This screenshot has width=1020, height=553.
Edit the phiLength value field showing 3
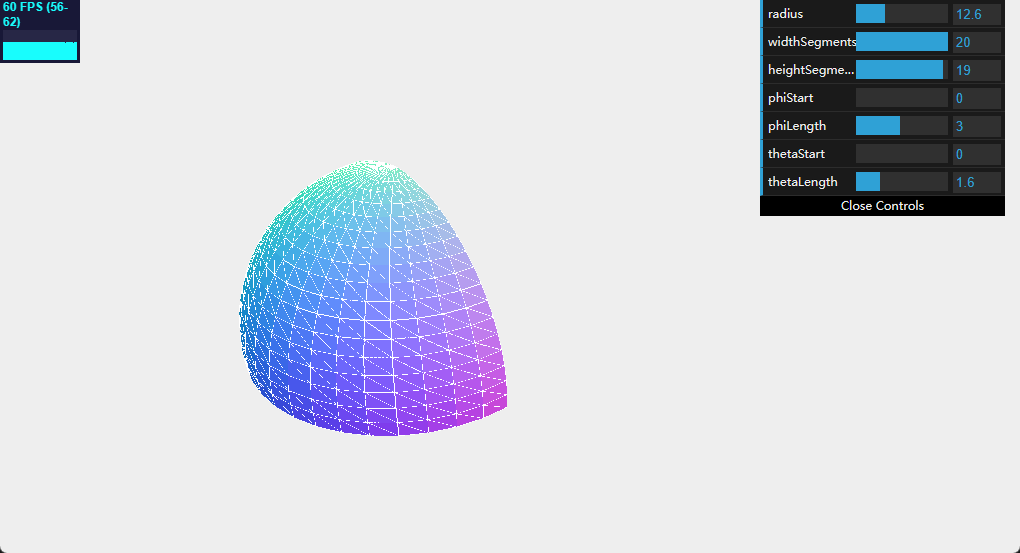pyautogui.click(x=976, y=126)
